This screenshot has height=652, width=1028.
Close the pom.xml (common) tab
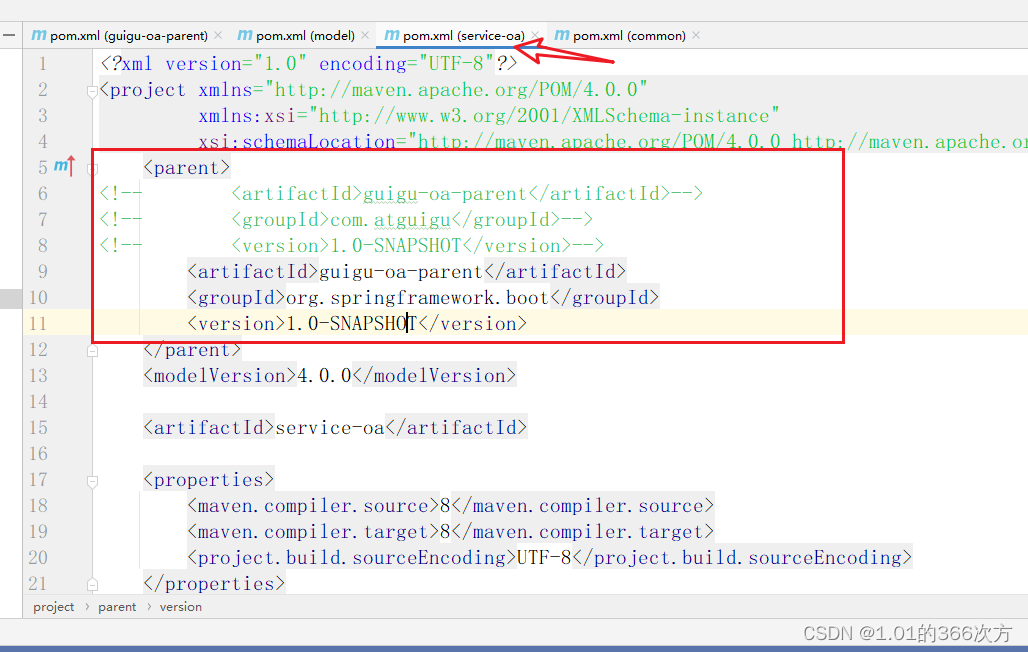tap(696, 33)
